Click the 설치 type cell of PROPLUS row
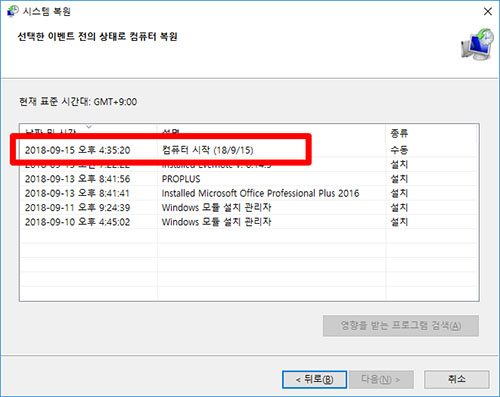This screenshot has height=397, width=500. (x=399, y=179)
